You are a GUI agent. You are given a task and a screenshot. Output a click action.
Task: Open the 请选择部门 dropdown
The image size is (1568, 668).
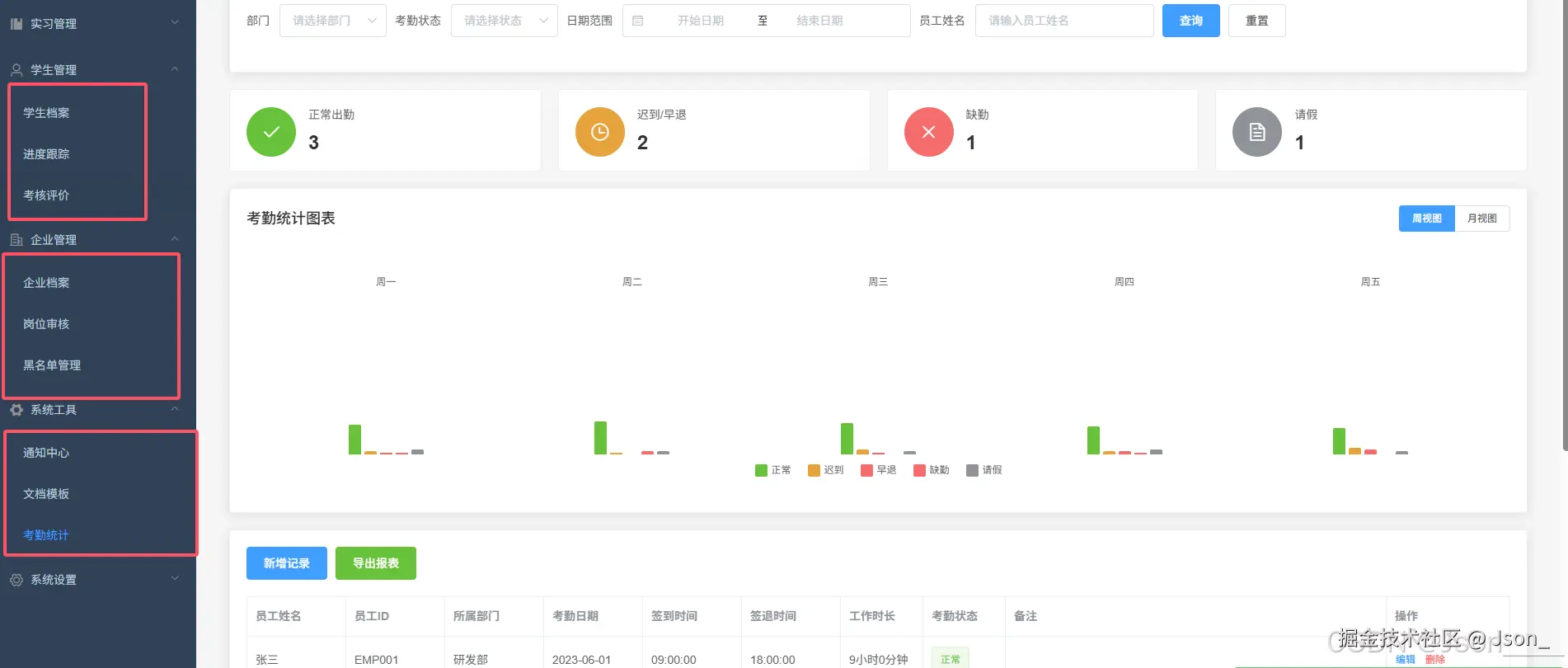[333, 21]
